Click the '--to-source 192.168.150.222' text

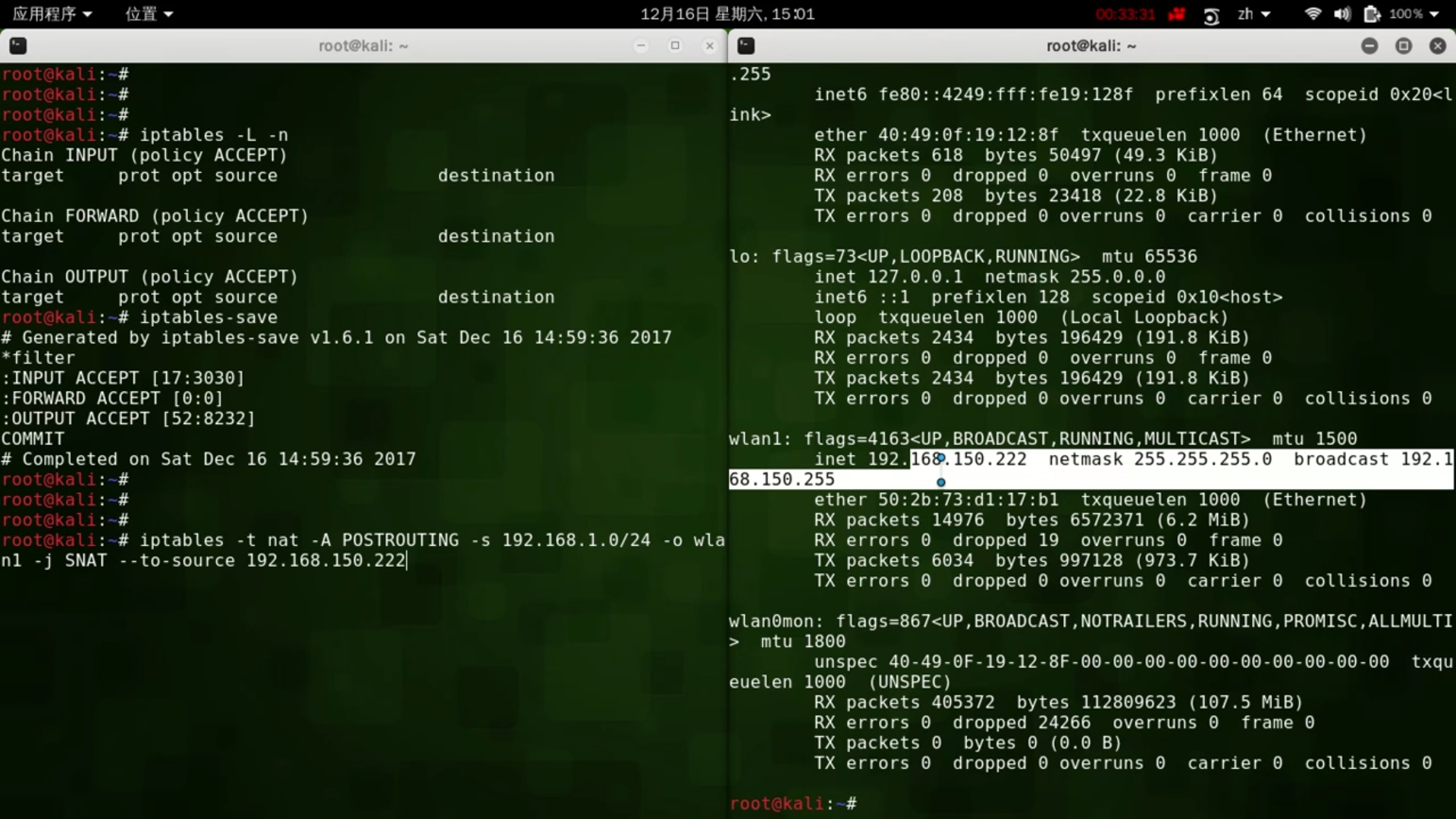263,560
